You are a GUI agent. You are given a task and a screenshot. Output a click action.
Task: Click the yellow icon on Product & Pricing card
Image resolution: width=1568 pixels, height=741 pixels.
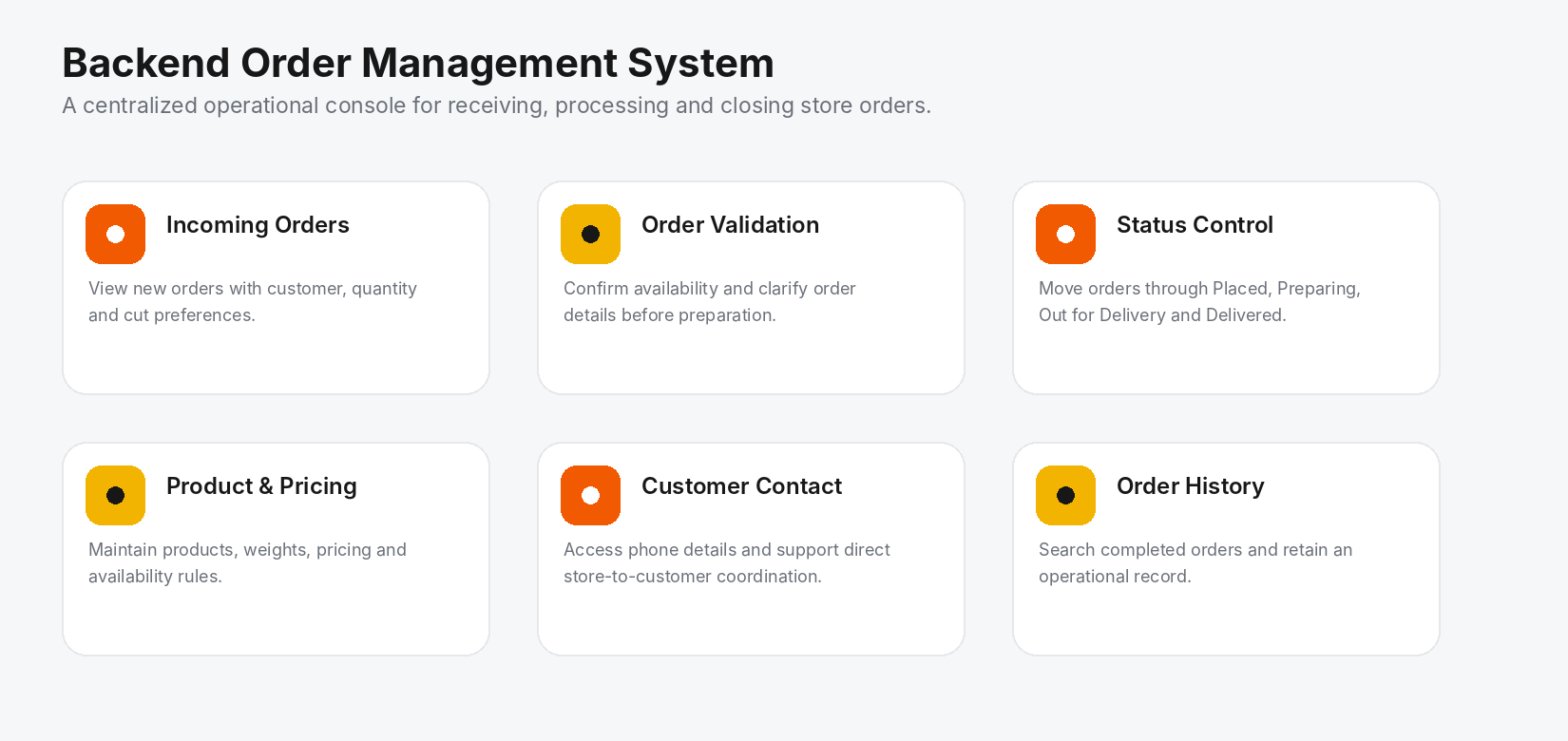click(115, 495)
